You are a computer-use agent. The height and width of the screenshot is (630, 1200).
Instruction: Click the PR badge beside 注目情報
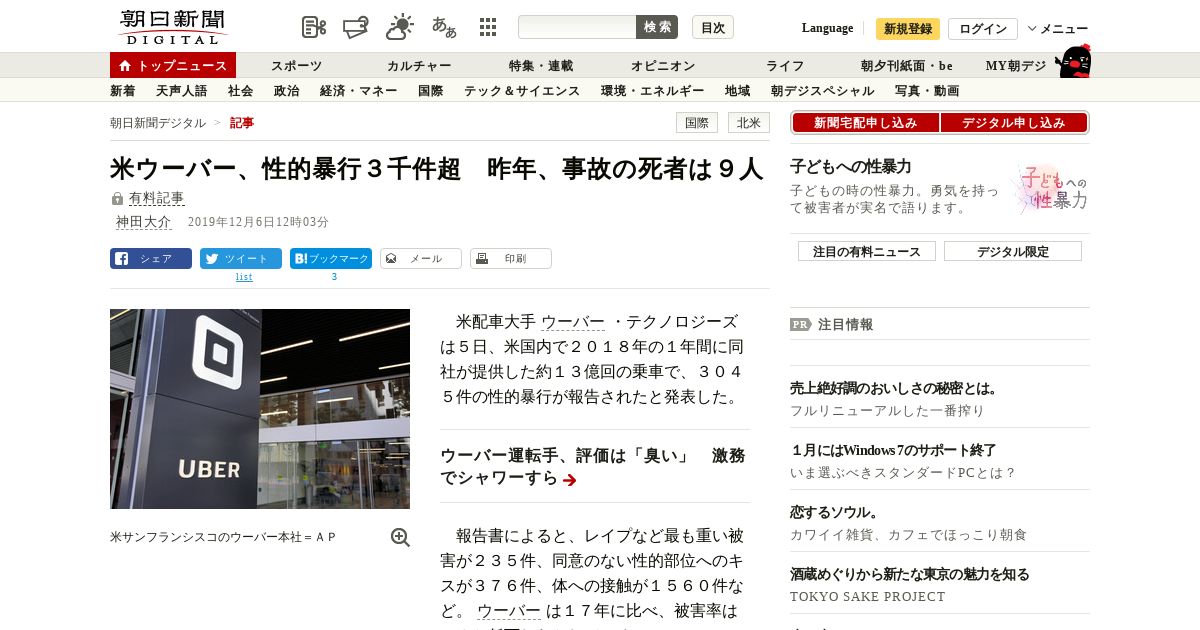pyautogui.click(x=800, y=324)
